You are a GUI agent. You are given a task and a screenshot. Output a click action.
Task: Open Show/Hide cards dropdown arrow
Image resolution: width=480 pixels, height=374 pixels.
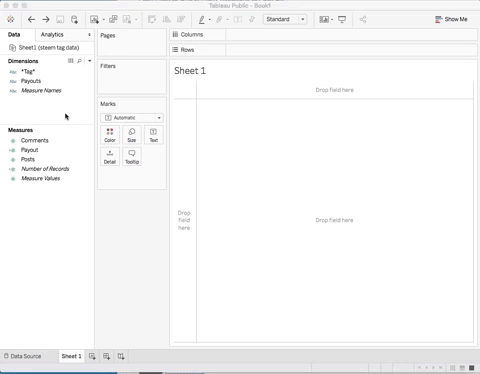tap(332, 20)
